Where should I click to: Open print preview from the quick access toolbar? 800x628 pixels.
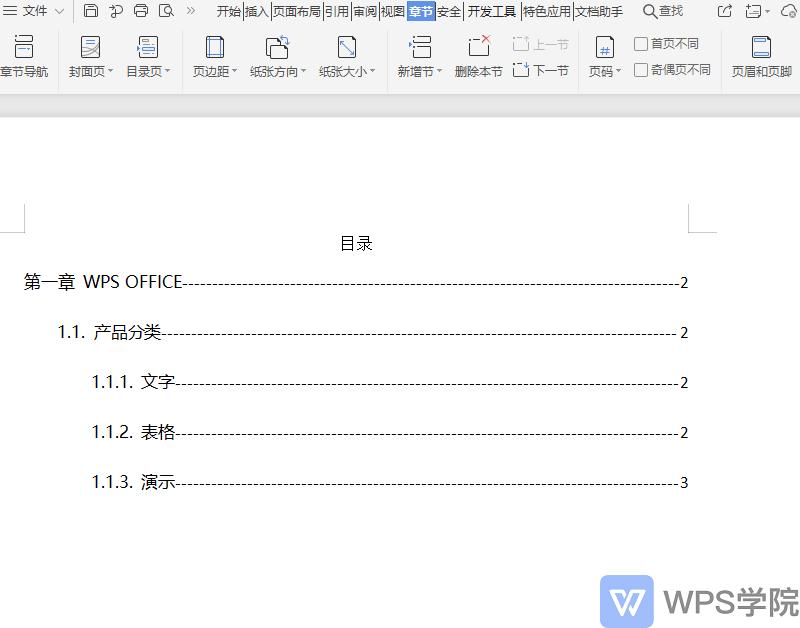click(166, 11)
